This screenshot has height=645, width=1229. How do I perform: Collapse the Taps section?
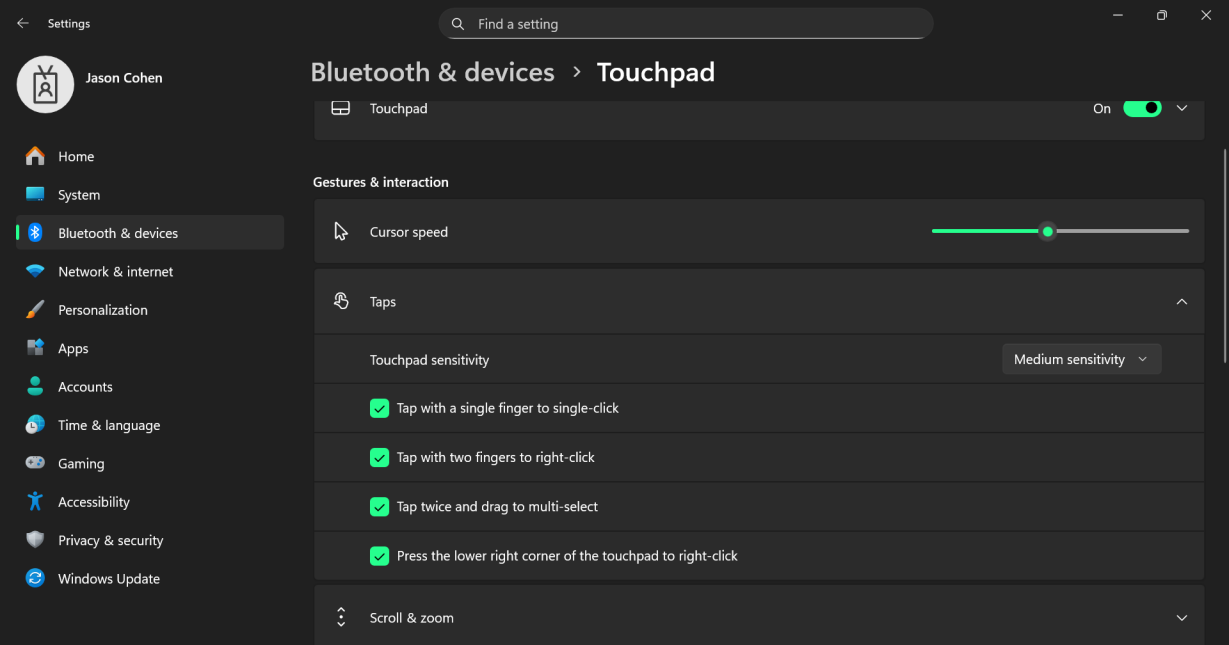[x=1181, y=301]
